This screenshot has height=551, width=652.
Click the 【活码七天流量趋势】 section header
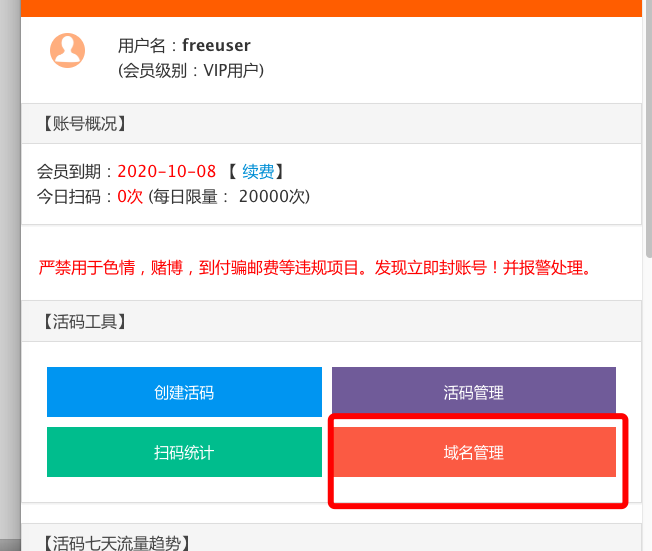pyautogui.click(x=117, y=543)
